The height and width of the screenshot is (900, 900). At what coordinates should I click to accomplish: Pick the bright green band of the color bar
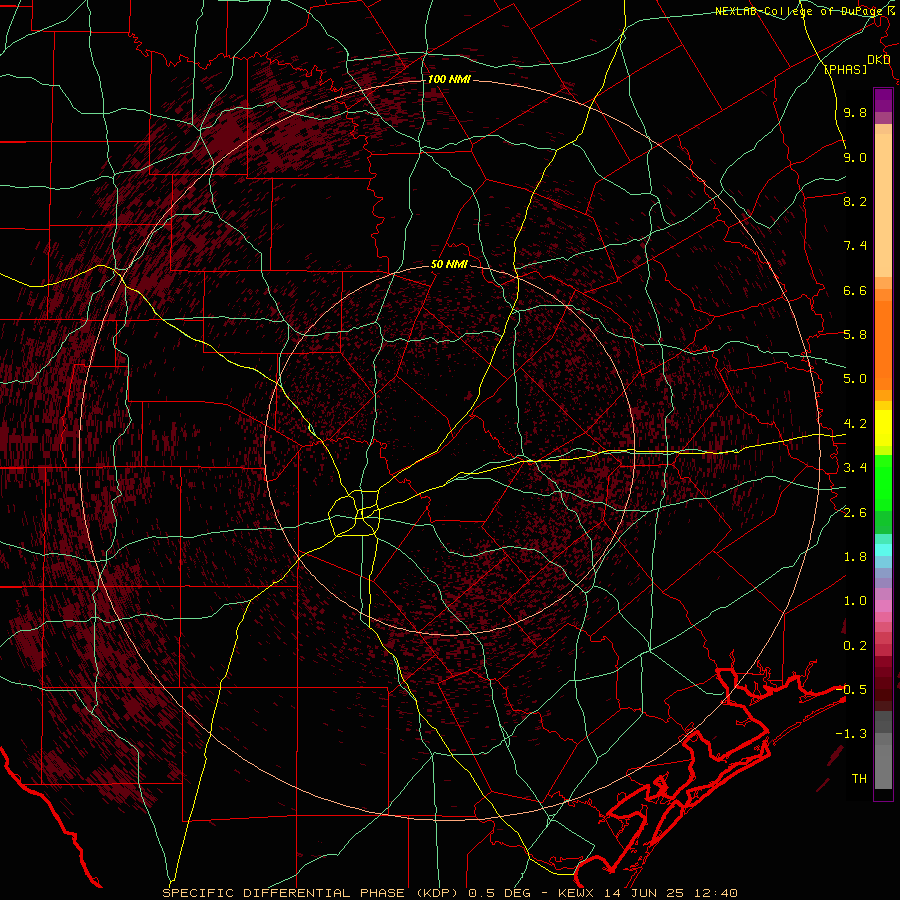(883, 482)
